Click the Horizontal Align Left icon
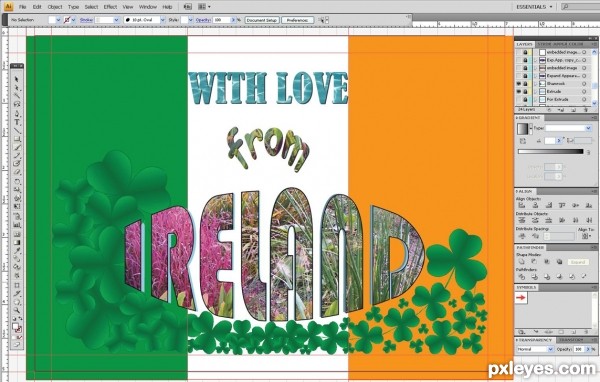The height and width of the screenshot is (382, 600). tap(522, 206)
